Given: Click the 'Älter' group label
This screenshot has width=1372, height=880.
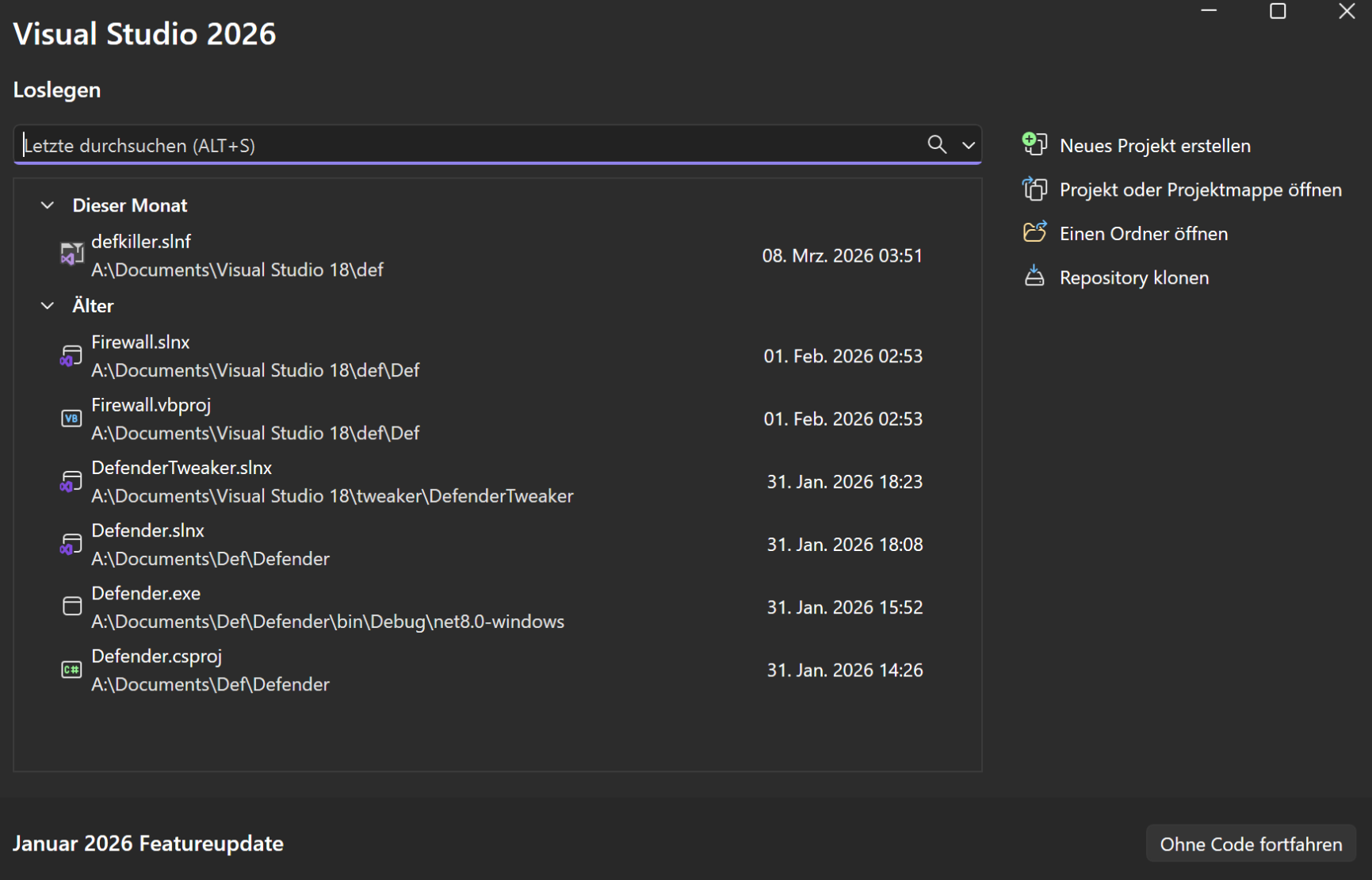Looking at the screenshot, I should coord(93,306).
